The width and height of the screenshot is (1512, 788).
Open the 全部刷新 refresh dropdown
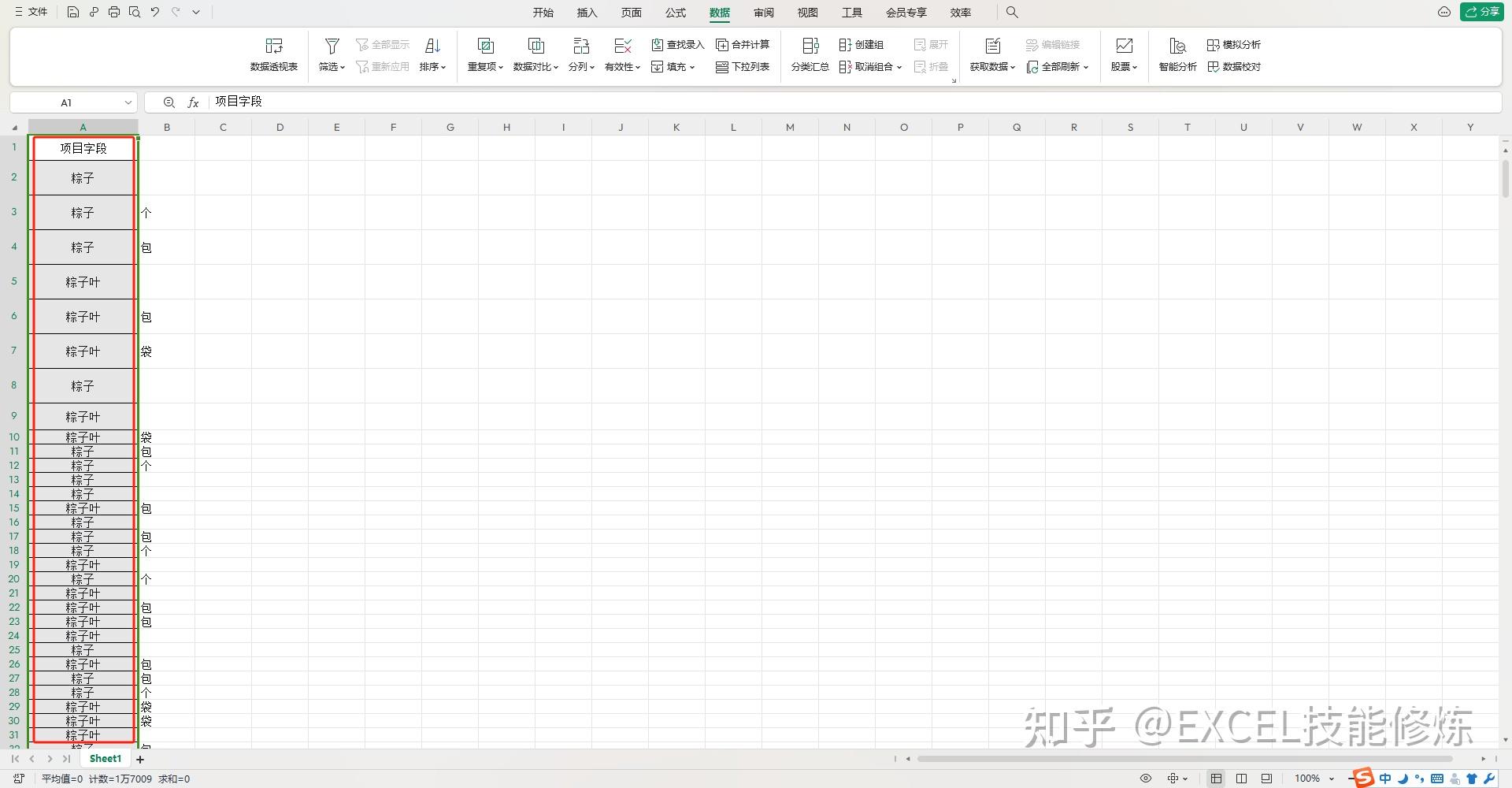coord(1058,67)
